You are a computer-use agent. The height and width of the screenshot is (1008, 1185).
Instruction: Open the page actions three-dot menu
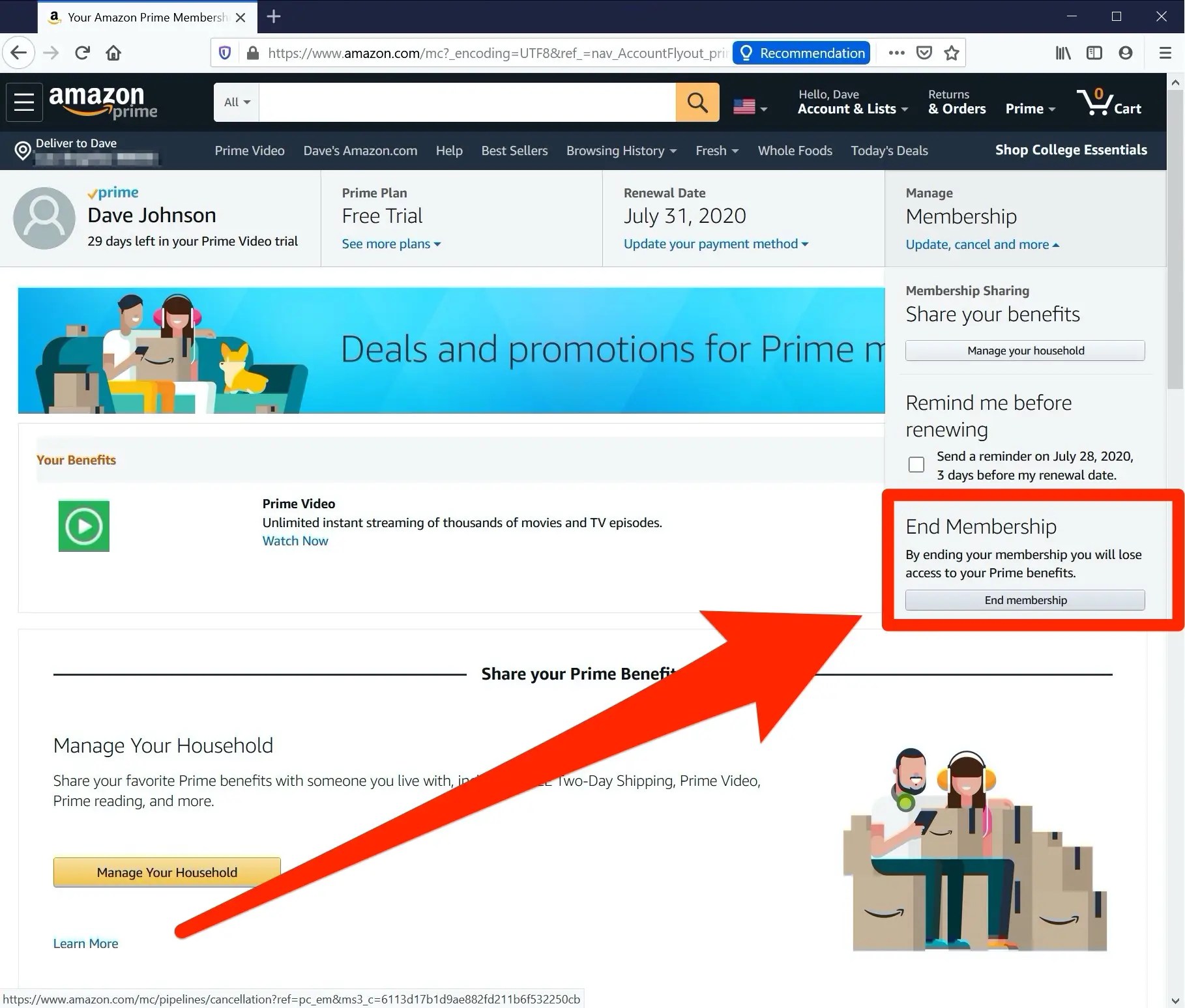(897, 53)
